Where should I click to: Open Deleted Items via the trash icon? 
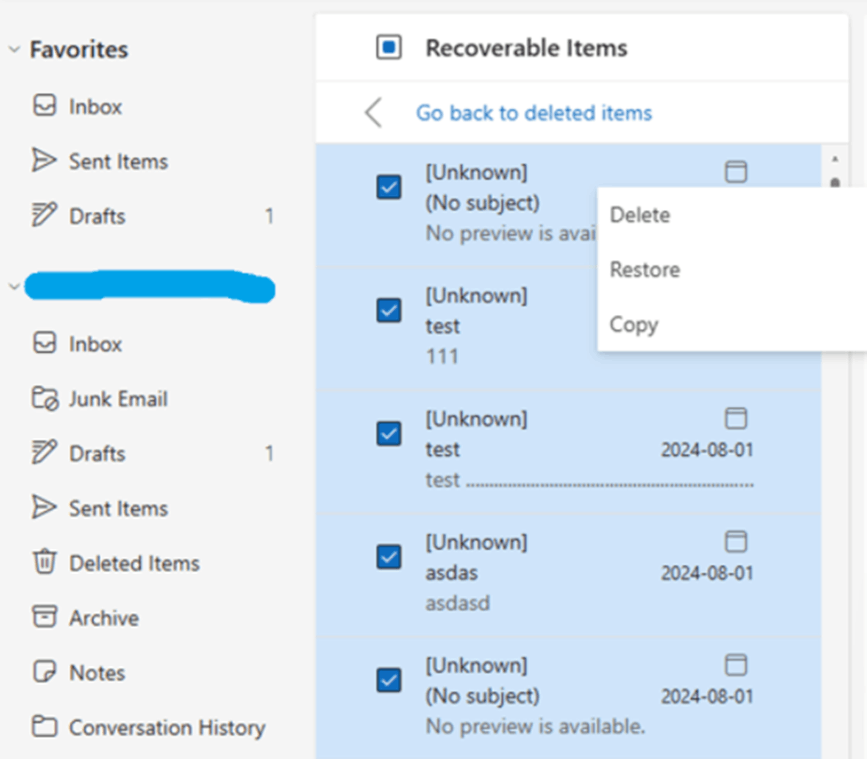pyautogui.click(x=44, y=562)
